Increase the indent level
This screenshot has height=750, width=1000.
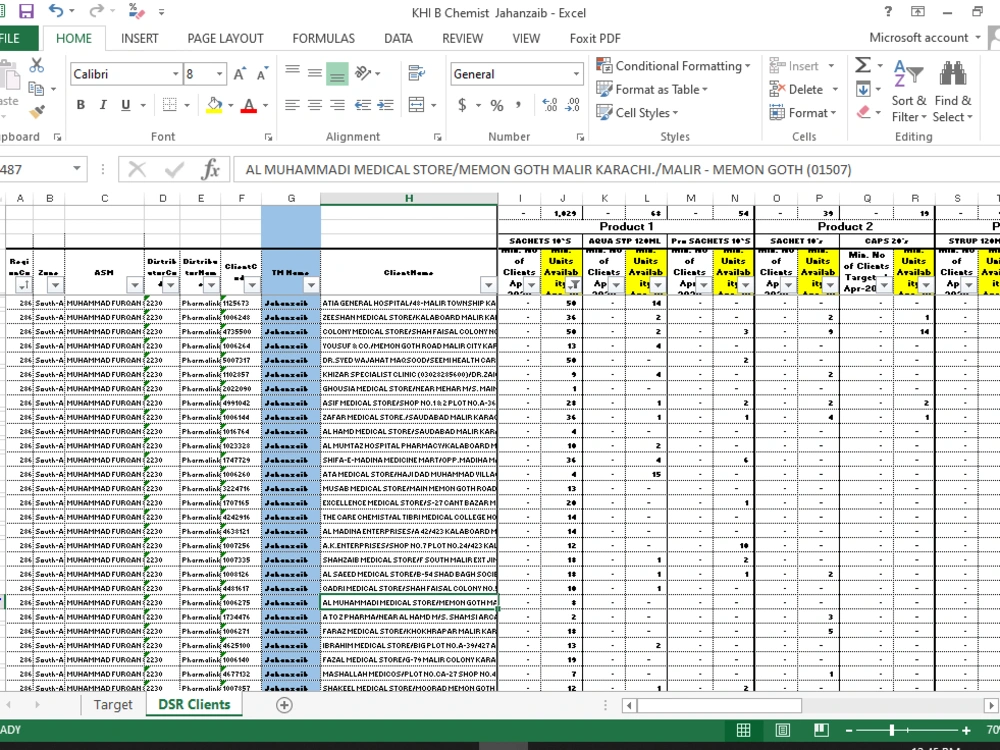click(x=385, y=105)
